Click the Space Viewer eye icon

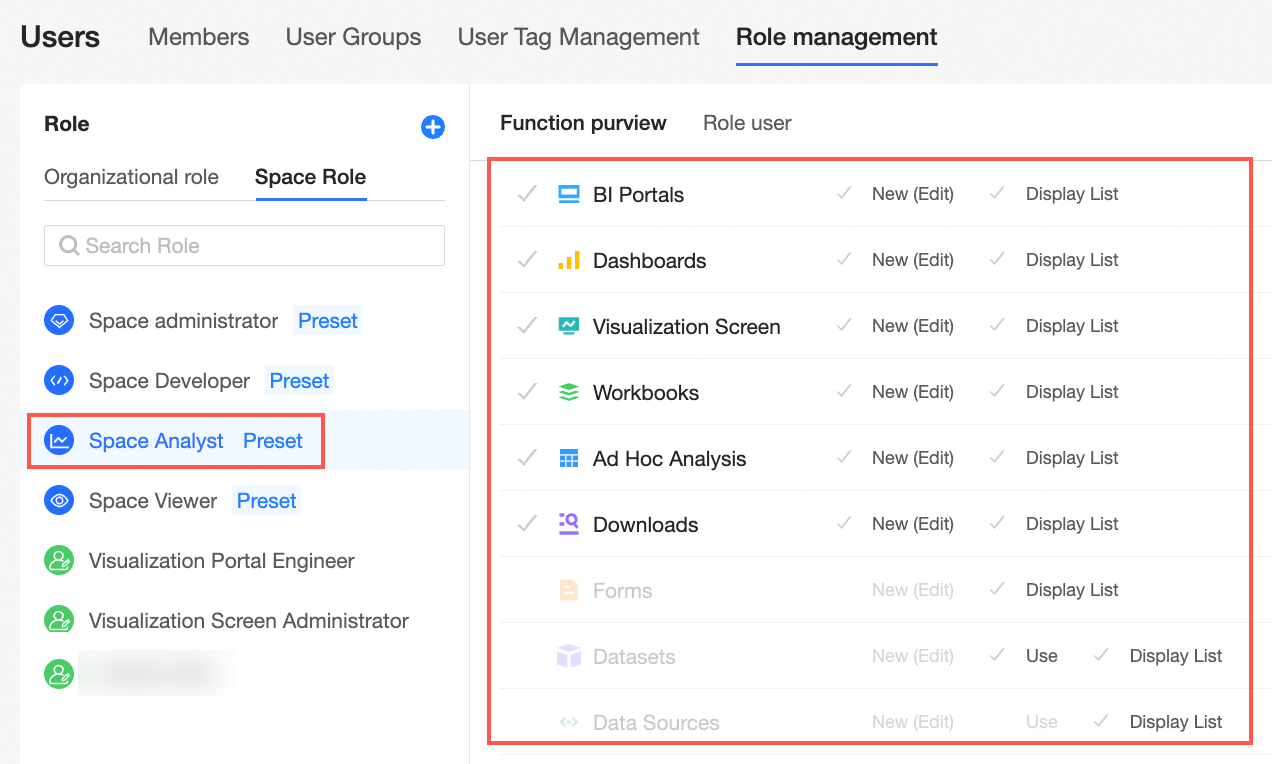click(x=59, y=501)
